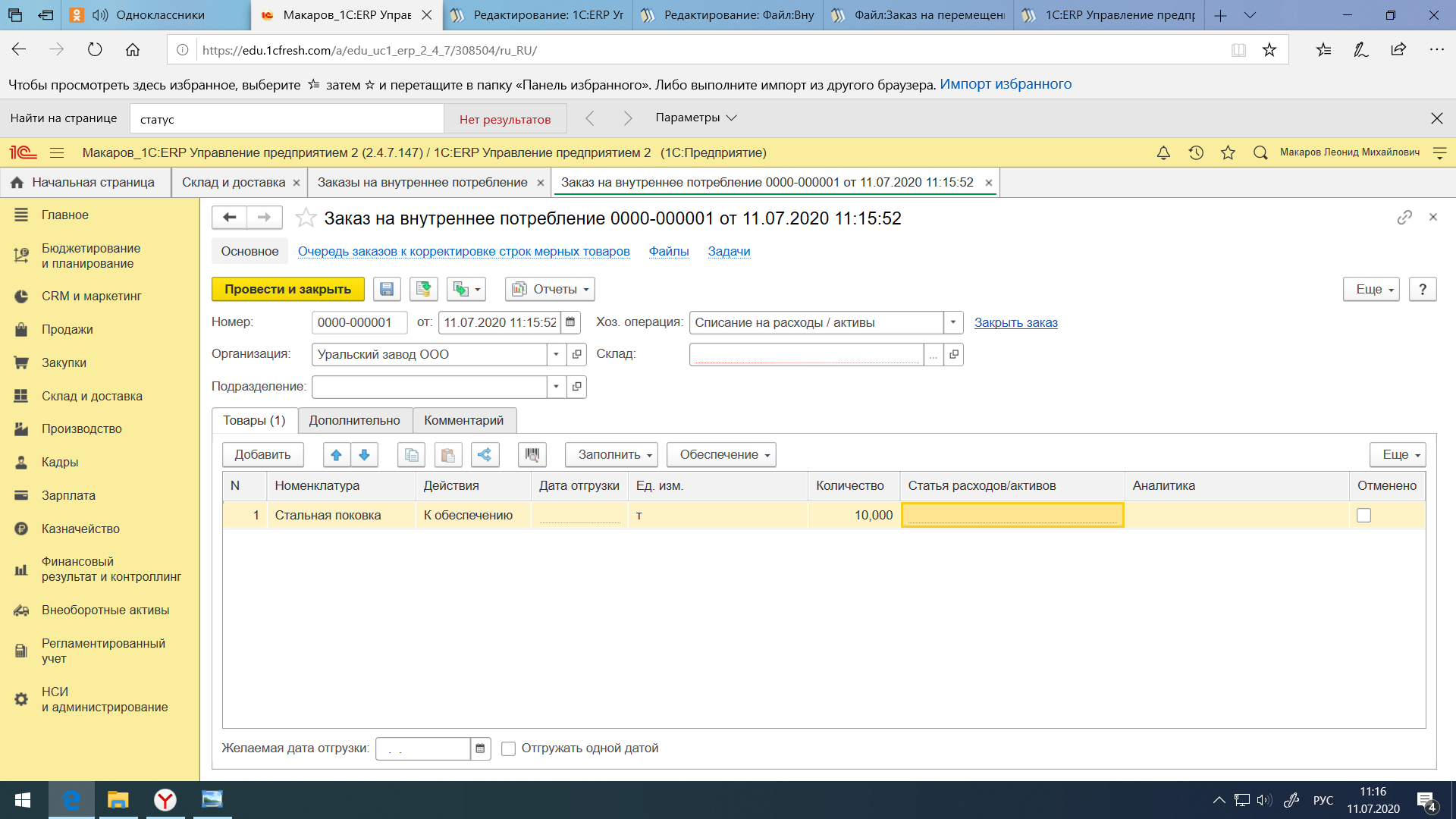The width and height of the screenshot is (1456, 819).
Task: Save the document with the diskette icon
Action: pyautogui.click(x=387, y=289)
